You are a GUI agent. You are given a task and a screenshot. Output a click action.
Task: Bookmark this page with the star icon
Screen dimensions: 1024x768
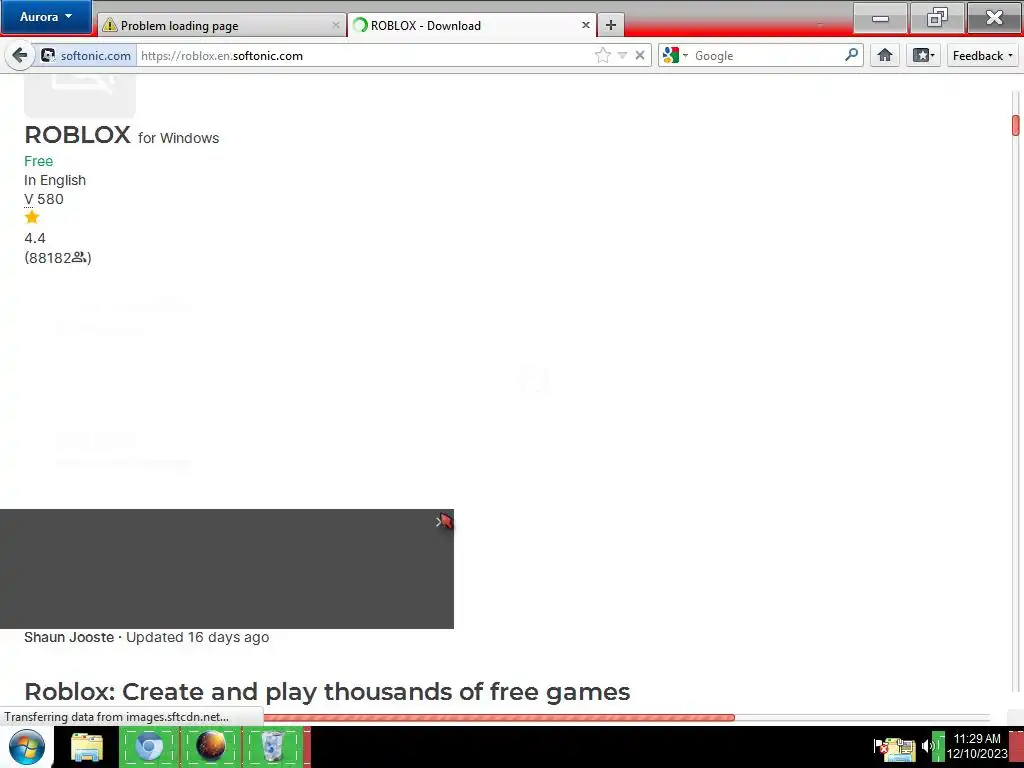(x=603, y=56)
